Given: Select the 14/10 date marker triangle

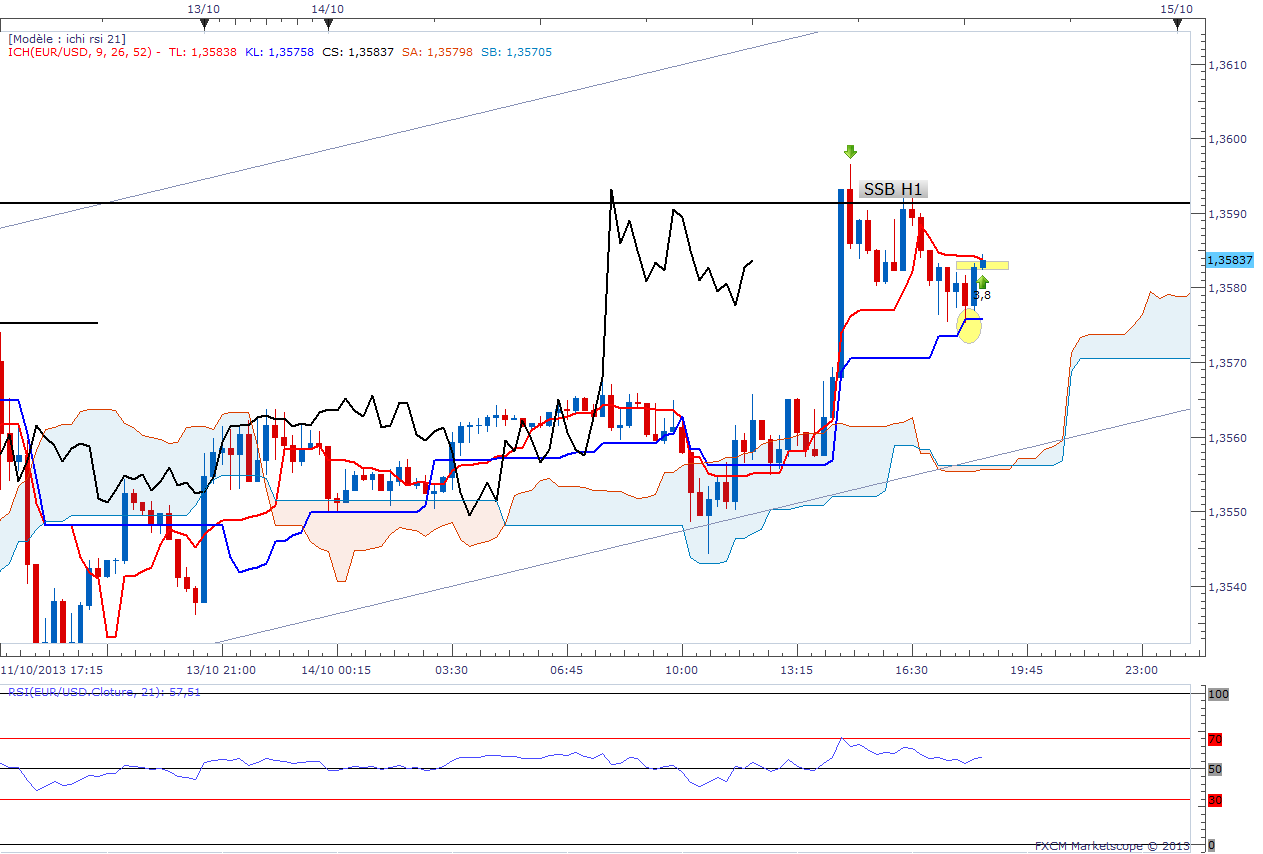Looking at the screenshot, I should pyautogui.click(x=328, y=23).
